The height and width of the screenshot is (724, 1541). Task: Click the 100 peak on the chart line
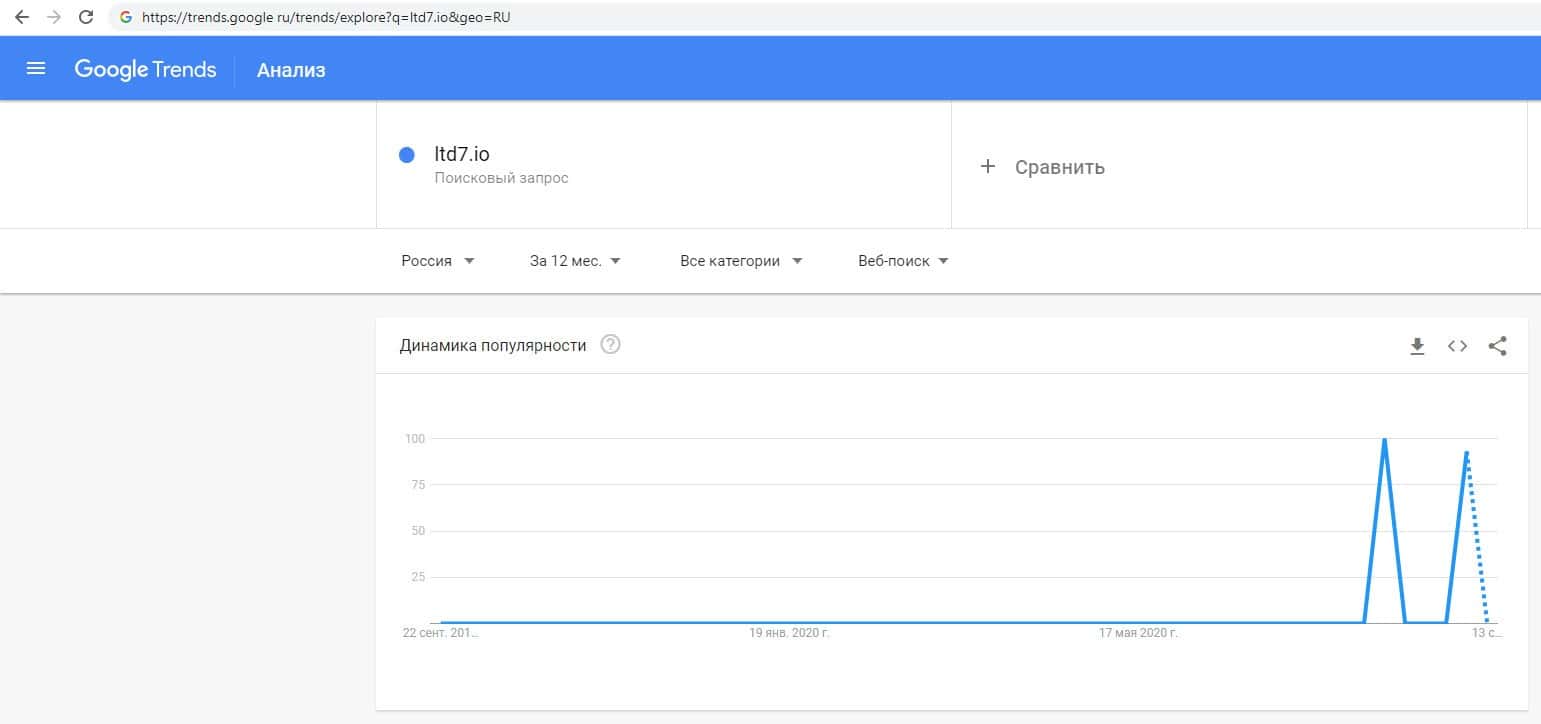pyautogui.click(x=1384, y=439)
